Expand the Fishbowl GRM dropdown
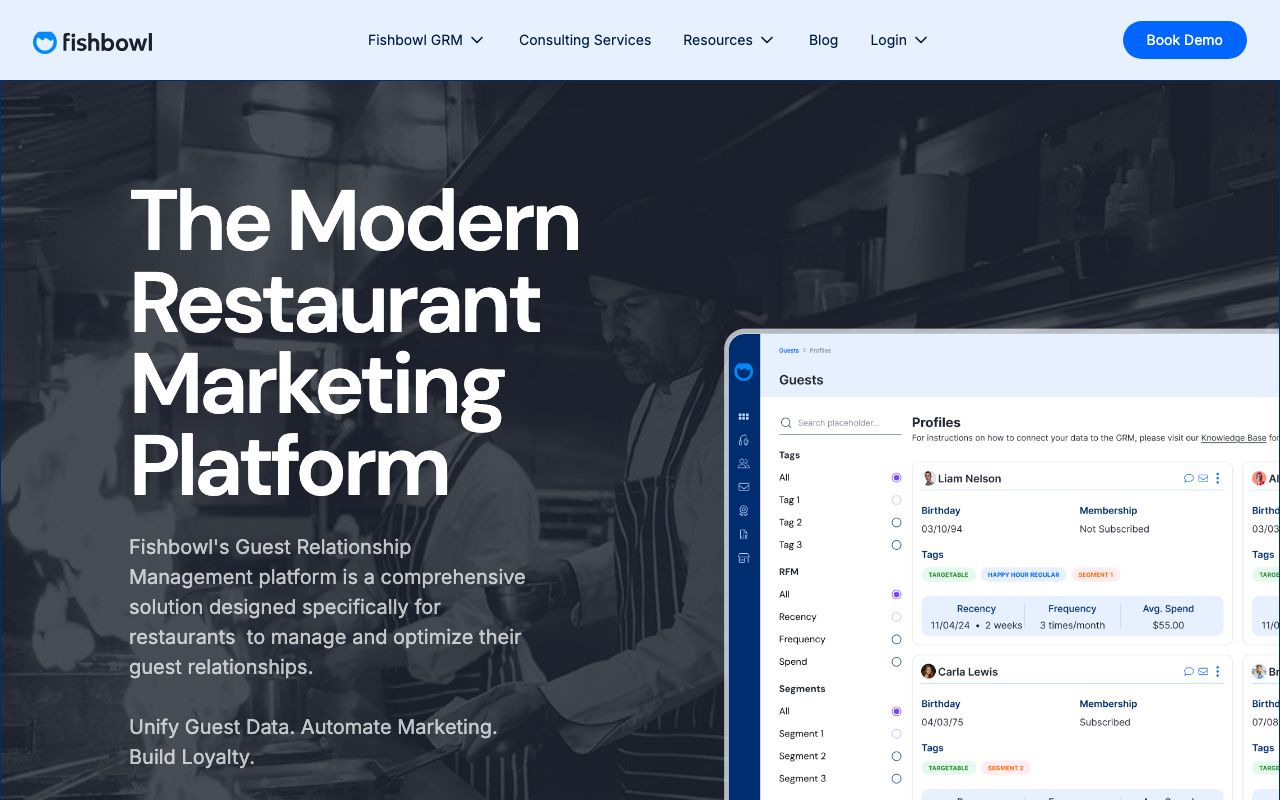The height and width of the screenshot is (800, 1280). 426,40
